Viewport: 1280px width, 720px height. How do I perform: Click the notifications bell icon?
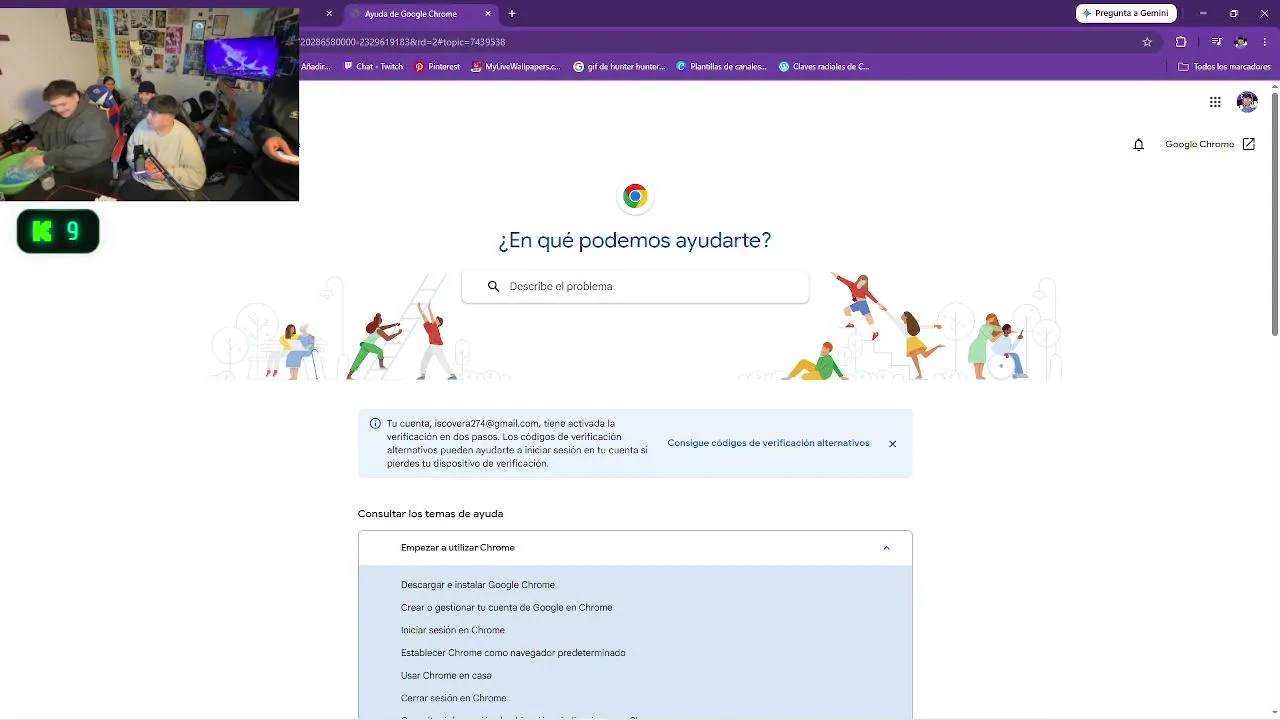coord(1138,145)
